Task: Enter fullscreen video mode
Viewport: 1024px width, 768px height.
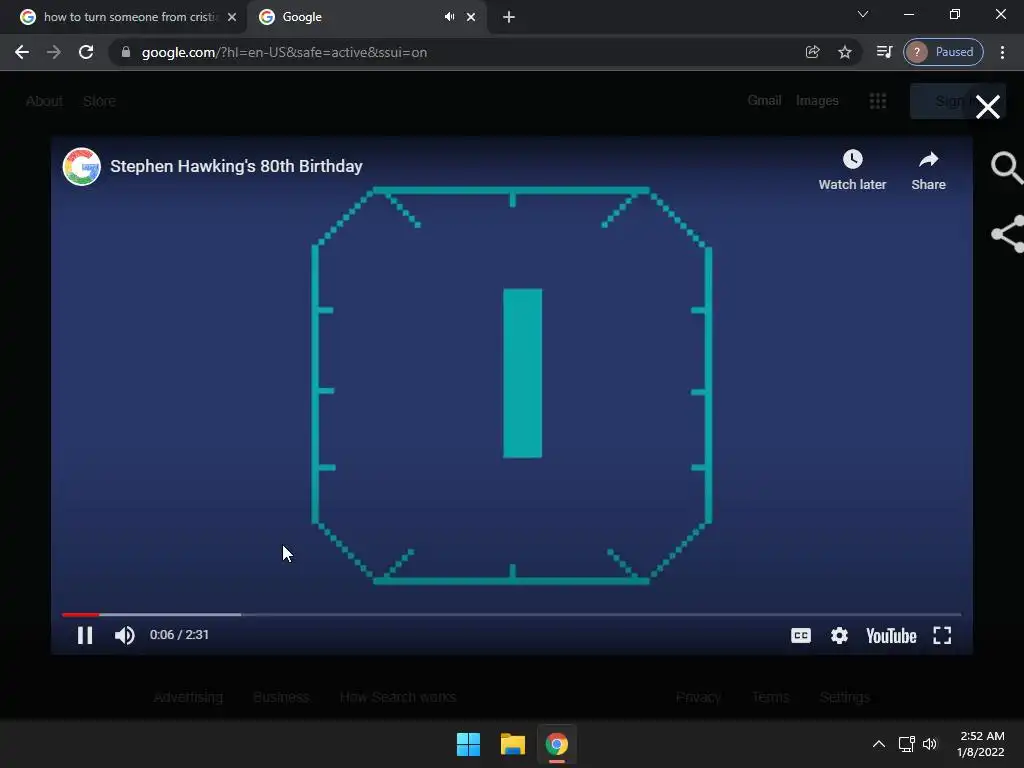Action: [x=942, y=635]
